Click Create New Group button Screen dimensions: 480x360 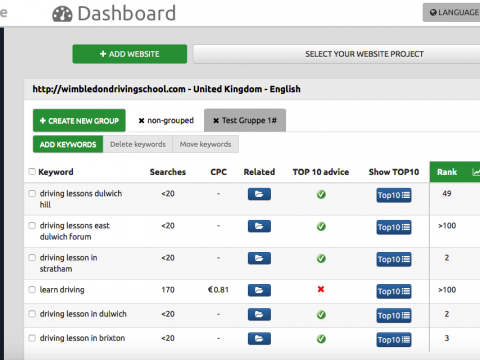[x=79, y=121]
